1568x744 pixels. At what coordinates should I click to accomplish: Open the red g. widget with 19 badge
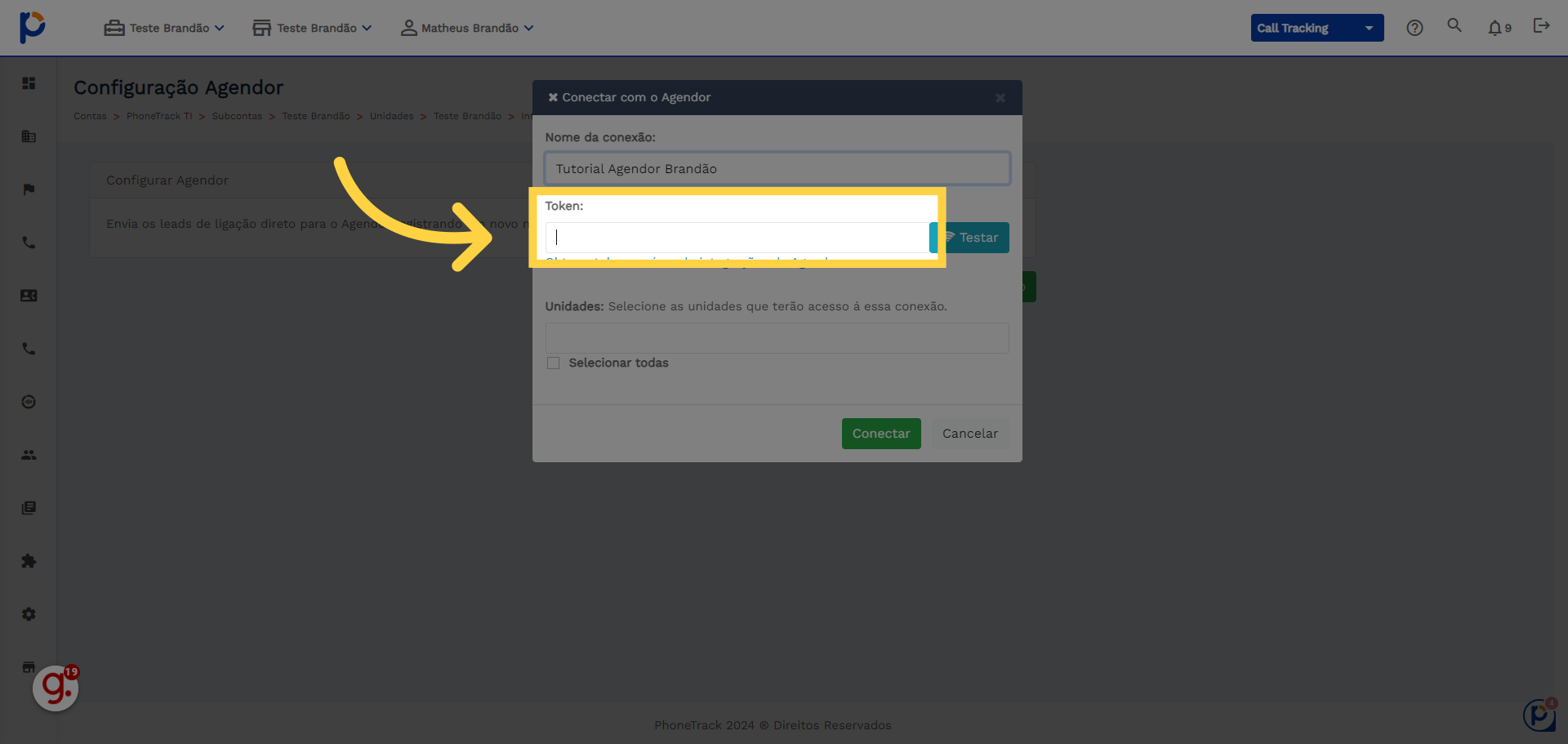(56, 688)
